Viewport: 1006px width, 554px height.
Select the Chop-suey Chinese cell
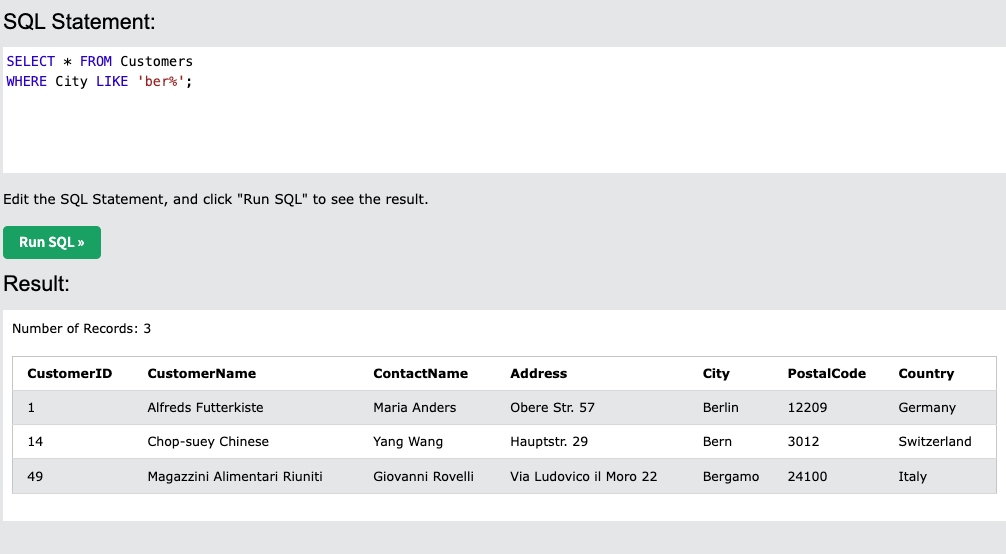208,442
